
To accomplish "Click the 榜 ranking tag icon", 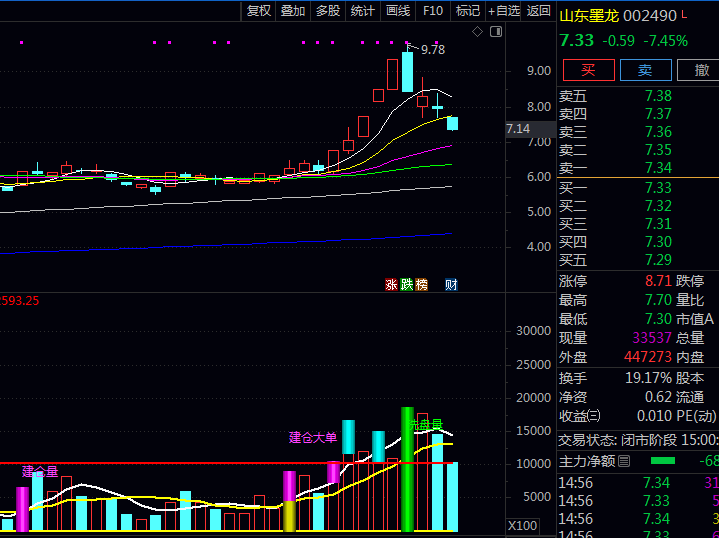I will 421,285.
